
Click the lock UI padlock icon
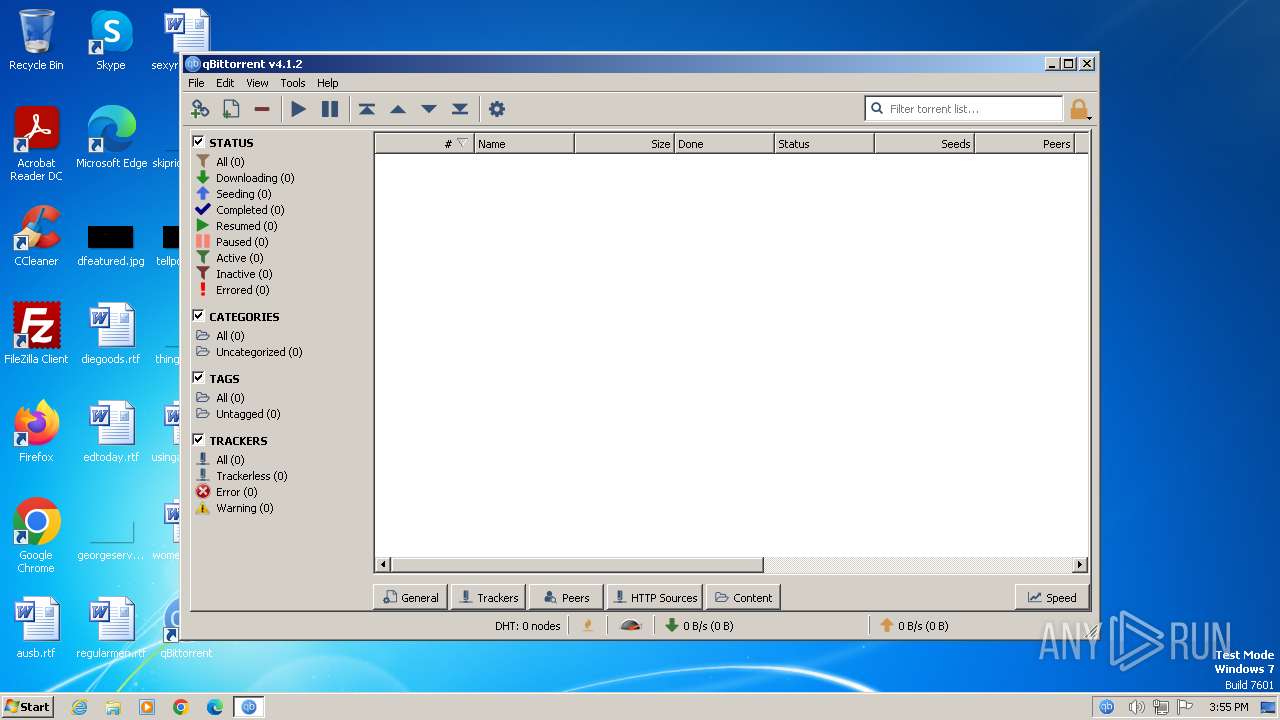pos(1078,109)
